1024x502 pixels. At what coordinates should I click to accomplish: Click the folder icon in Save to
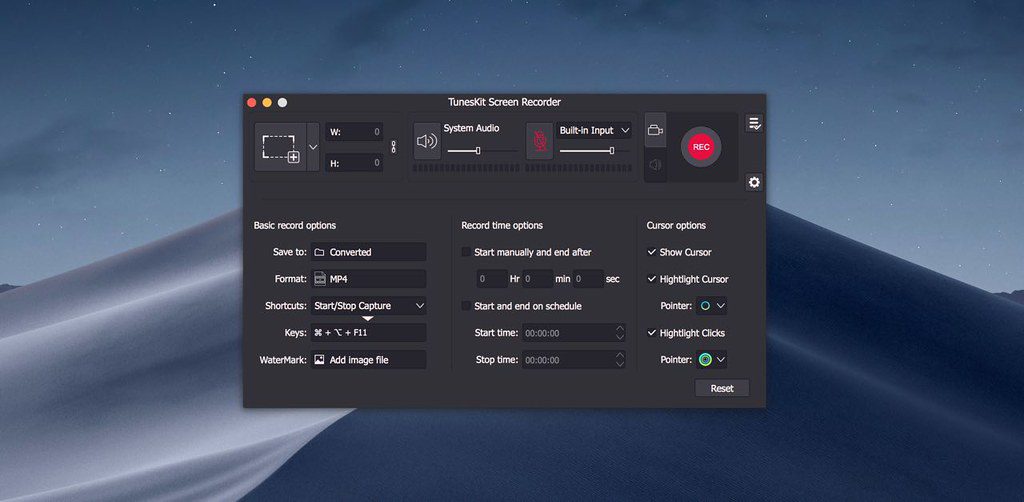coord(319,252)
